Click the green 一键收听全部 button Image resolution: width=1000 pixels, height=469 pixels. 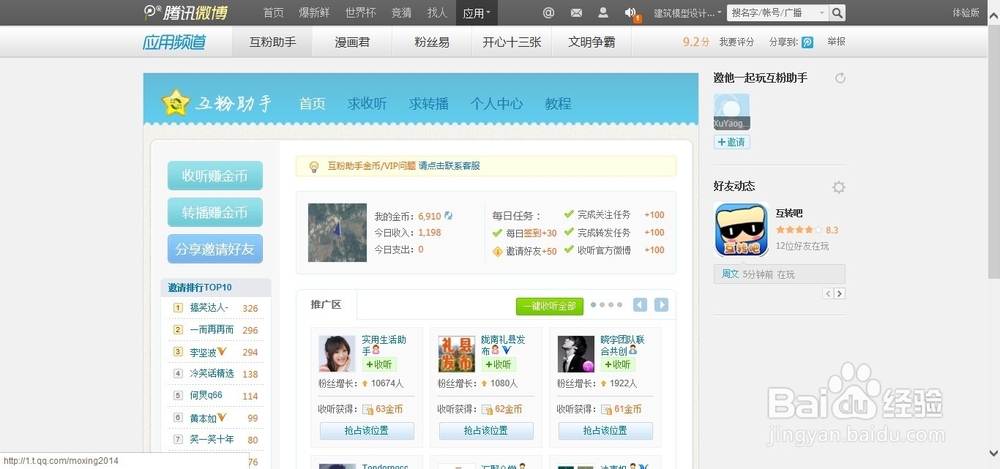click(x=549, y=306)
